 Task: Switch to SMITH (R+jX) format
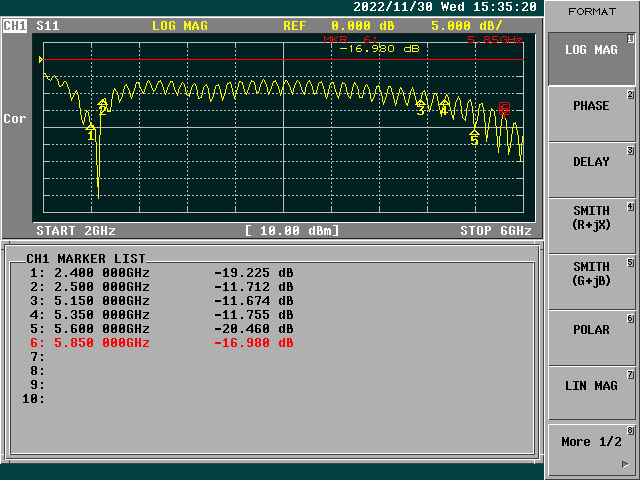tap(591, 226)
